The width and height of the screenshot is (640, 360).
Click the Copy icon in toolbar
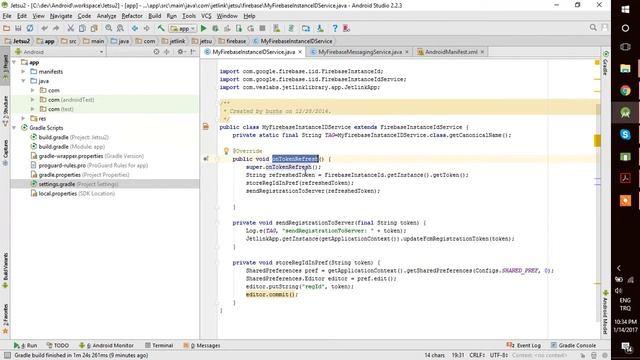[82, 28]
